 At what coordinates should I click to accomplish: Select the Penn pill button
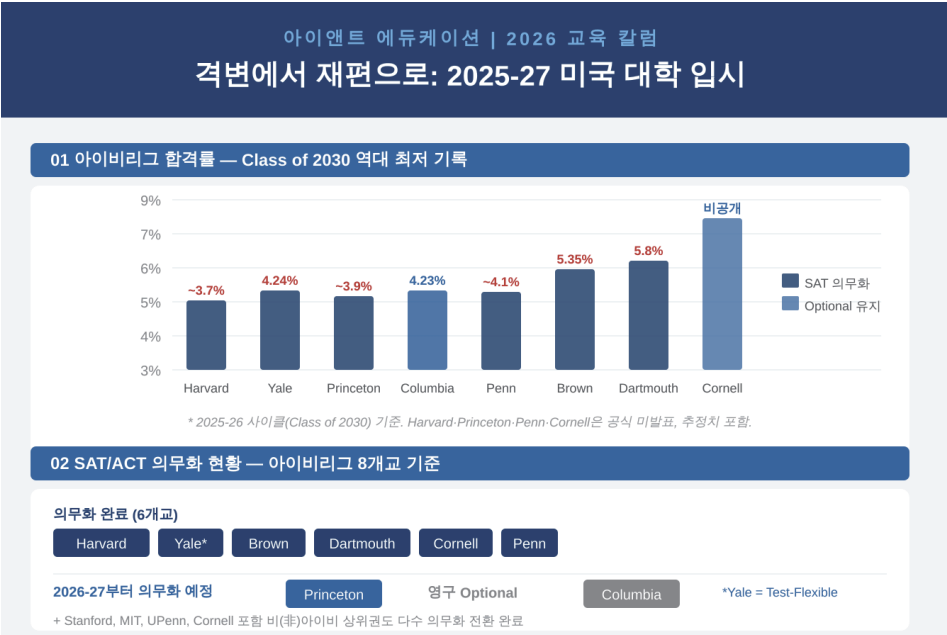(529, 543)
